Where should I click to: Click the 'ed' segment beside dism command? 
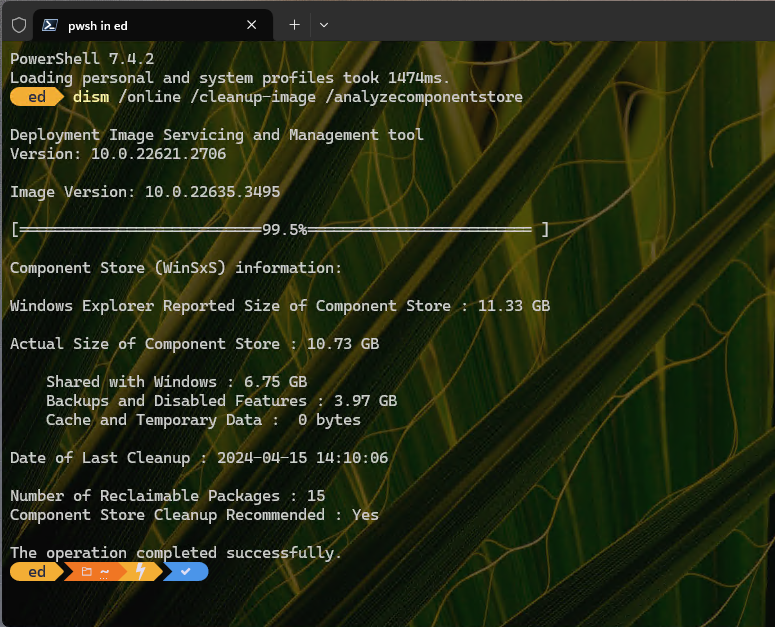37,97
